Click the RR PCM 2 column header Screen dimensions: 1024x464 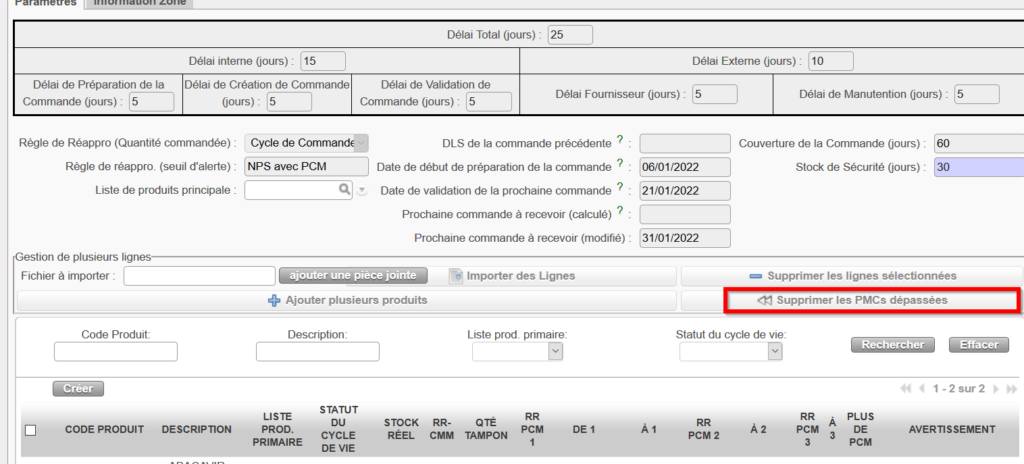[x=703, y=429]
